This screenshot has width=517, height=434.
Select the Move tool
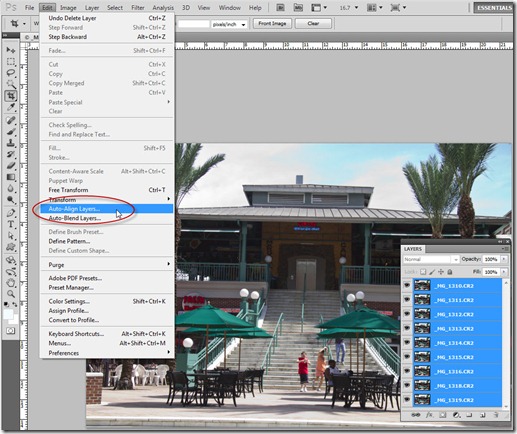pyautogui.click(x=11, y=50)
